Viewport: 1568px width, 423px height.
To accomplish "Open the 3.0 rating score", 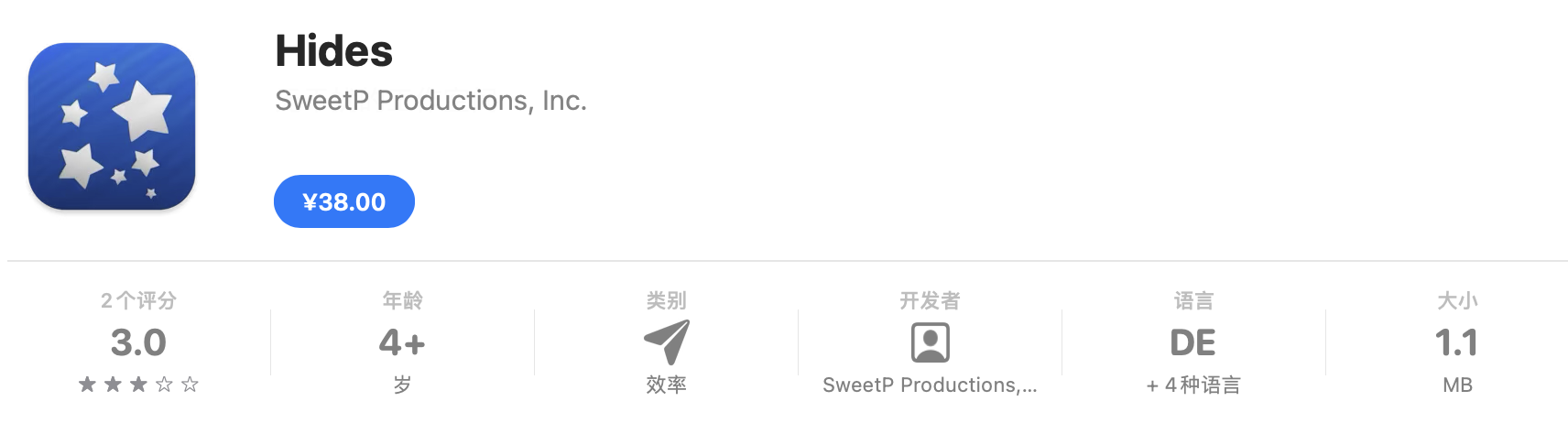I will tap(138, 343).
